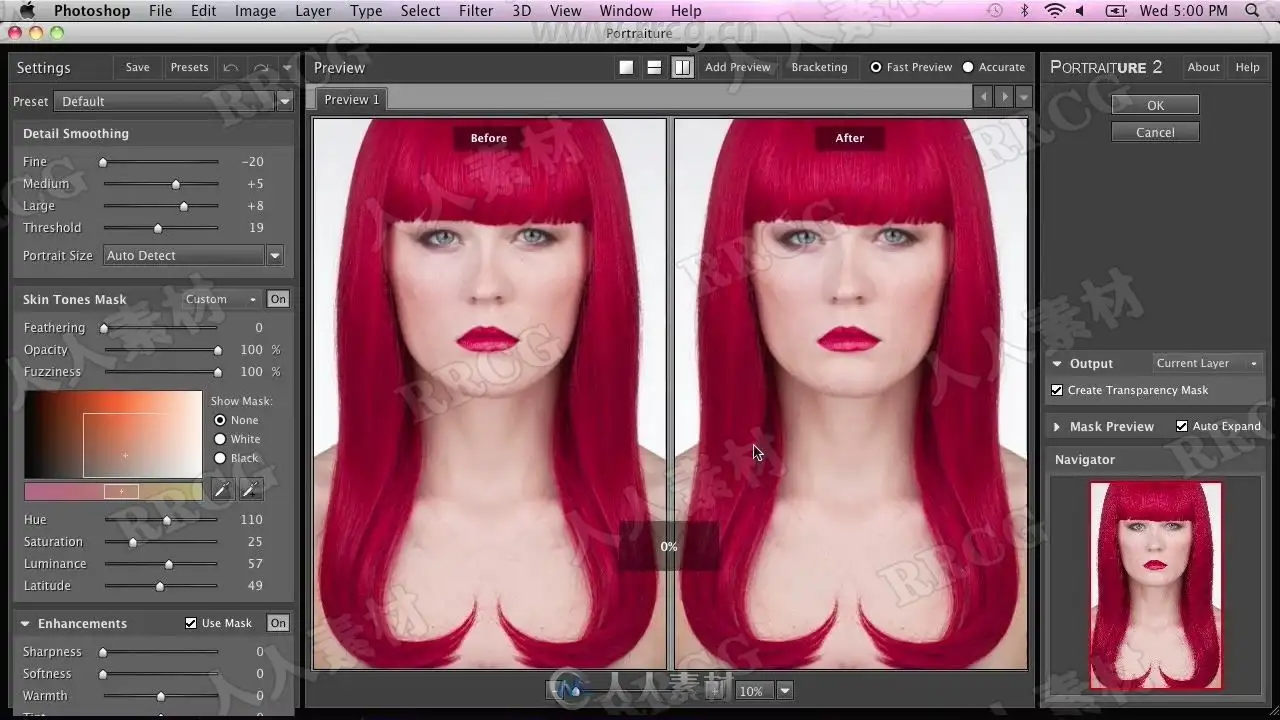Click the About button
Viewport: 1280px width, 720px height.
pyautogui.click(x=1203, y=67)
